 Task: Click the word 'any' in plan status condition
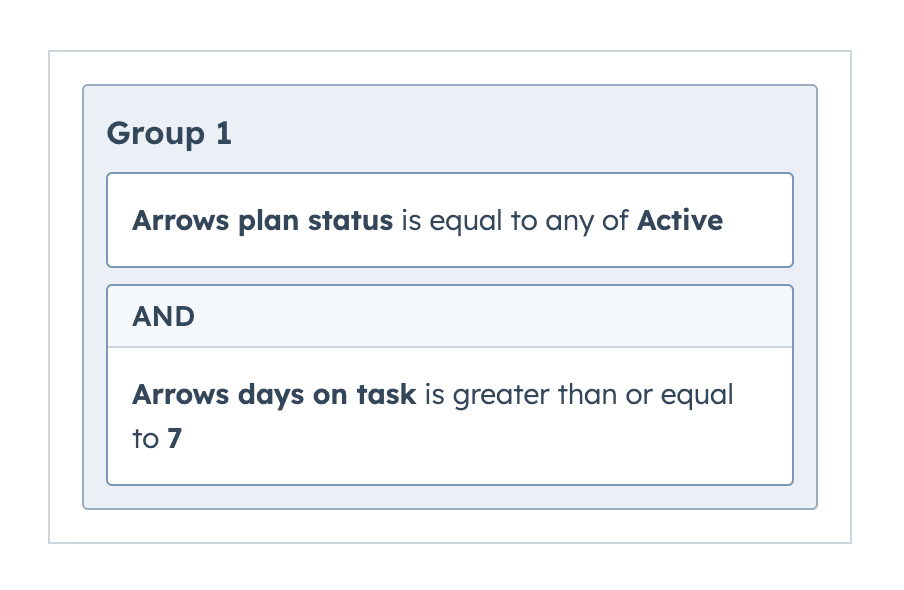tap(569, 222)
